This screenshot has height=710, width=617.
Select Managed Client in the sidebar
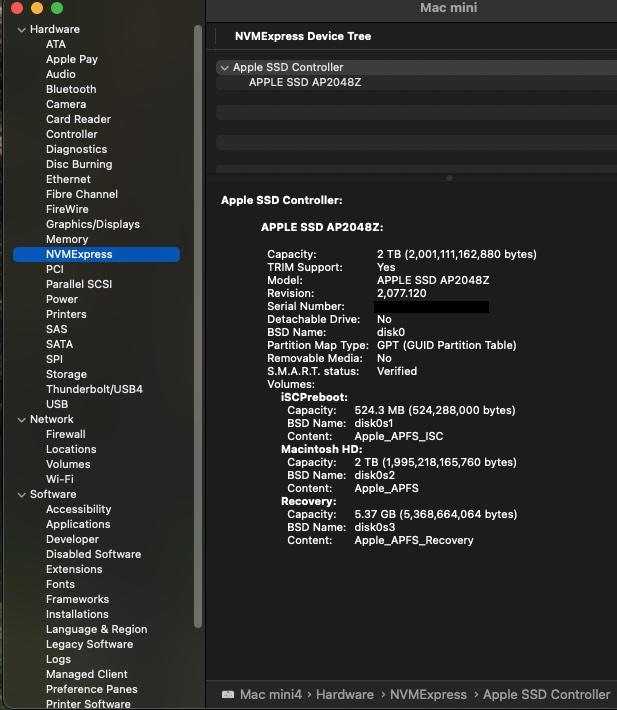click(86, 674)
